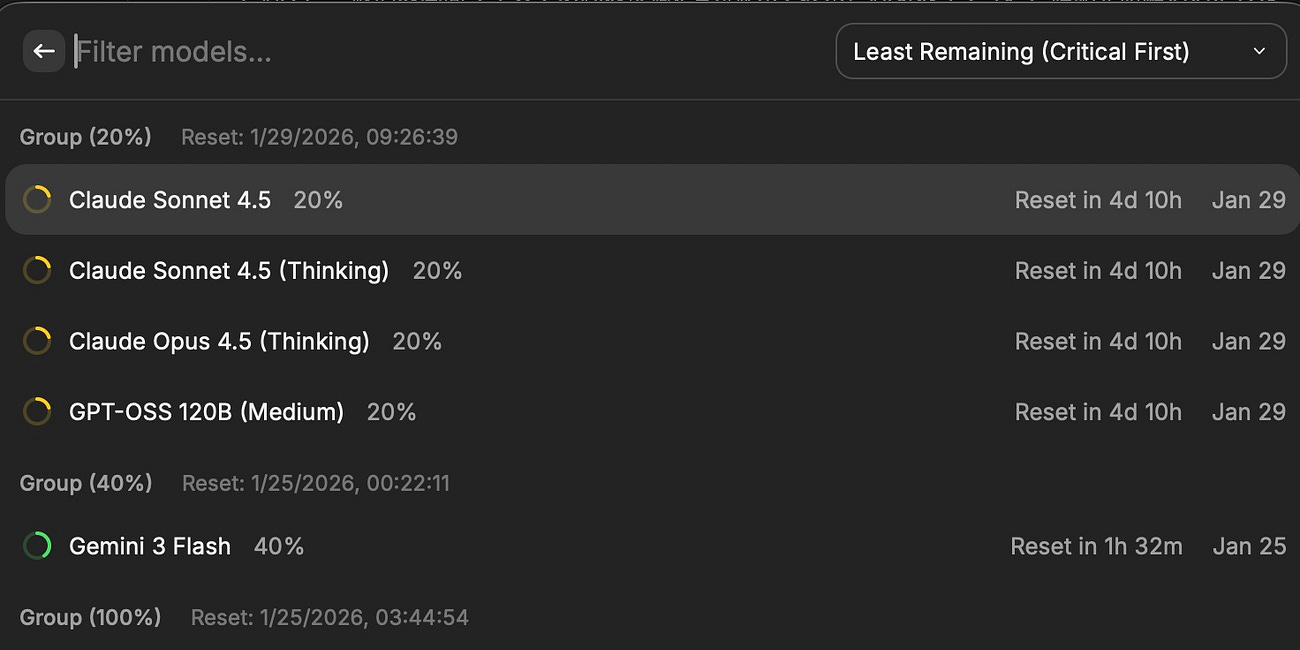Click the green Gemini 3 Flash quota ring
The width and height of the screenshot is (1300, 650).
point(37,546)
